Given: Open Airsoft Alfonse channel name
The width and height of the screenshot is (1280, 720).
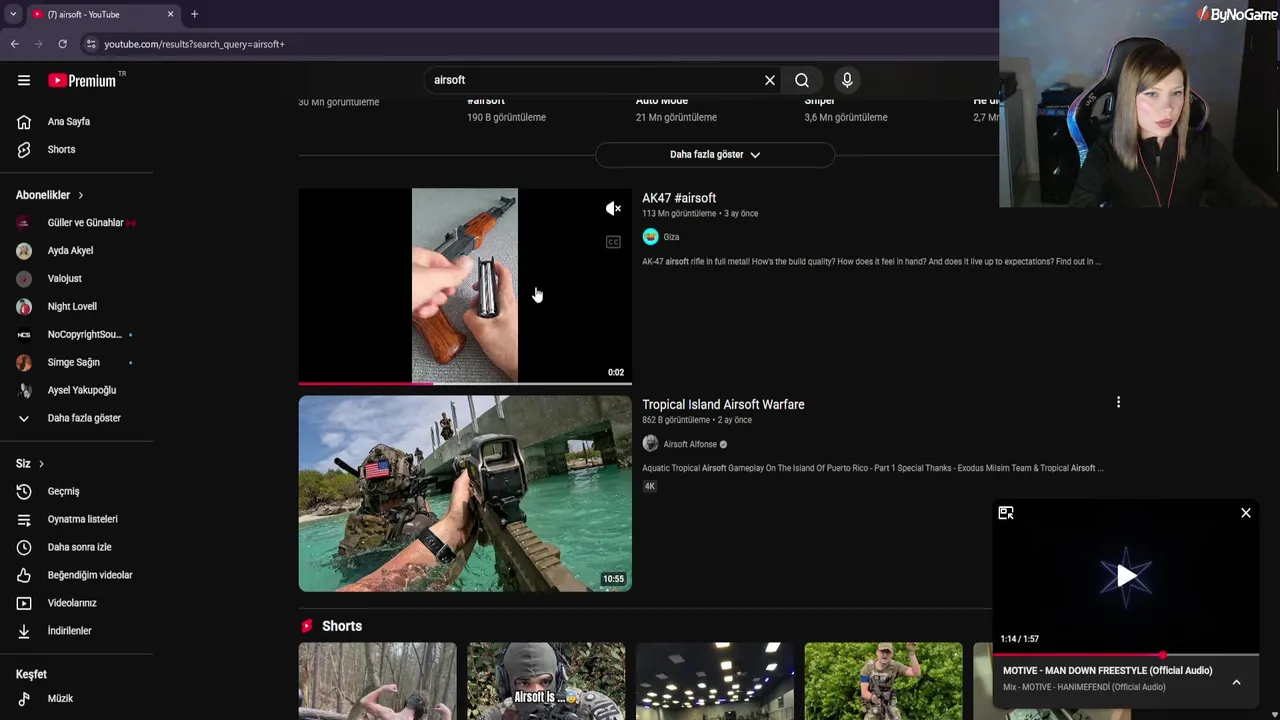Looking at the screenshot, I should (690, 444).
